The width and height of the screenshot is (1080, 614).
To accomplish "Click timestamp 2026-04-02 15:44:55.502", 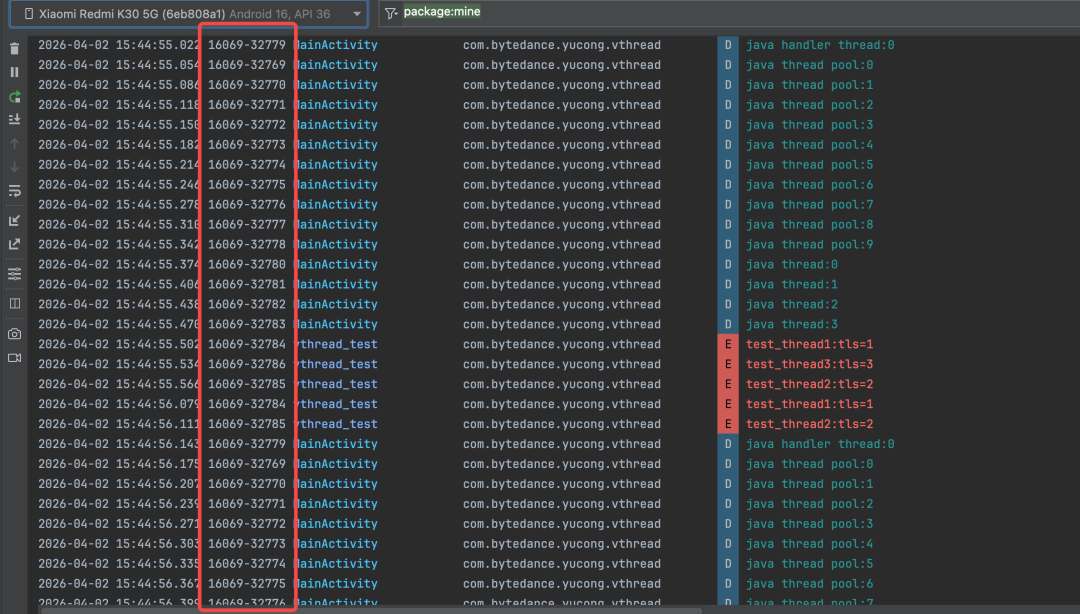I will [118, 345].
